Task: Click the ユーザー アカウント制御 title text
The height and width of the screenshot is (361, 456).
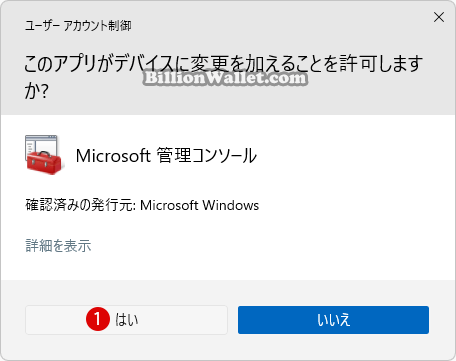Action: (x=78, y=25)
